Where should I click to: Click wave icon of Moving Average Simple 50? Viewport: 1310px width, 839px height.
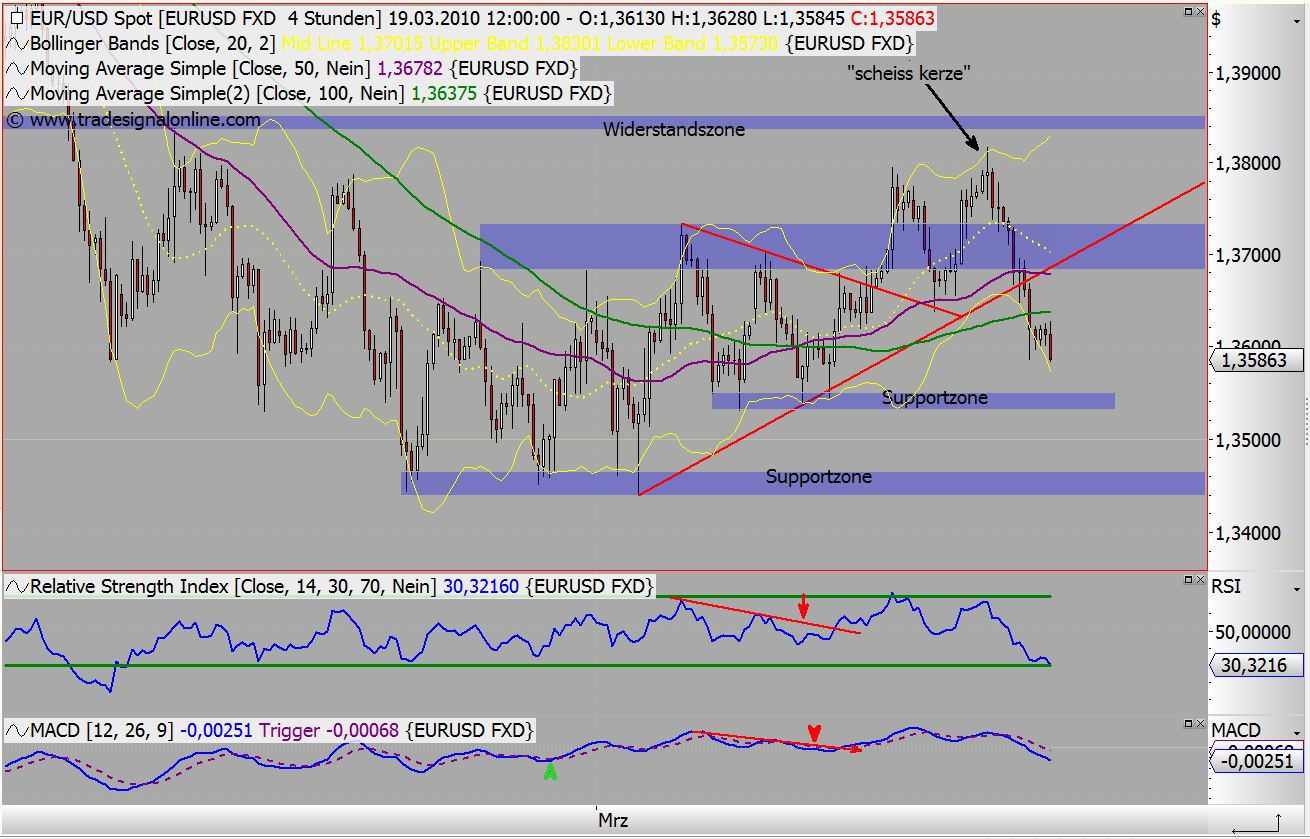(x=16, y=69)
